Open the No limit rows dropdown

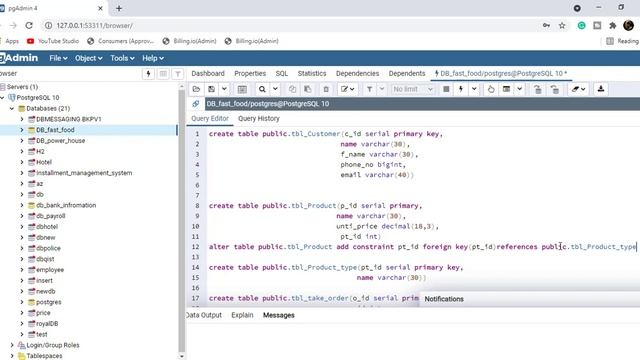413,89
